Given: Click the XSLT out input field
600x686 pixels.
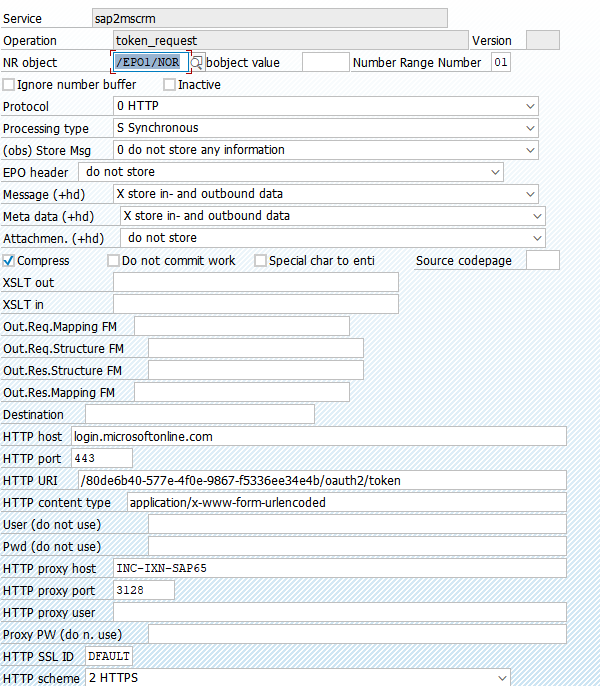Looking at the screenshot, I should (x=256, y=282).
